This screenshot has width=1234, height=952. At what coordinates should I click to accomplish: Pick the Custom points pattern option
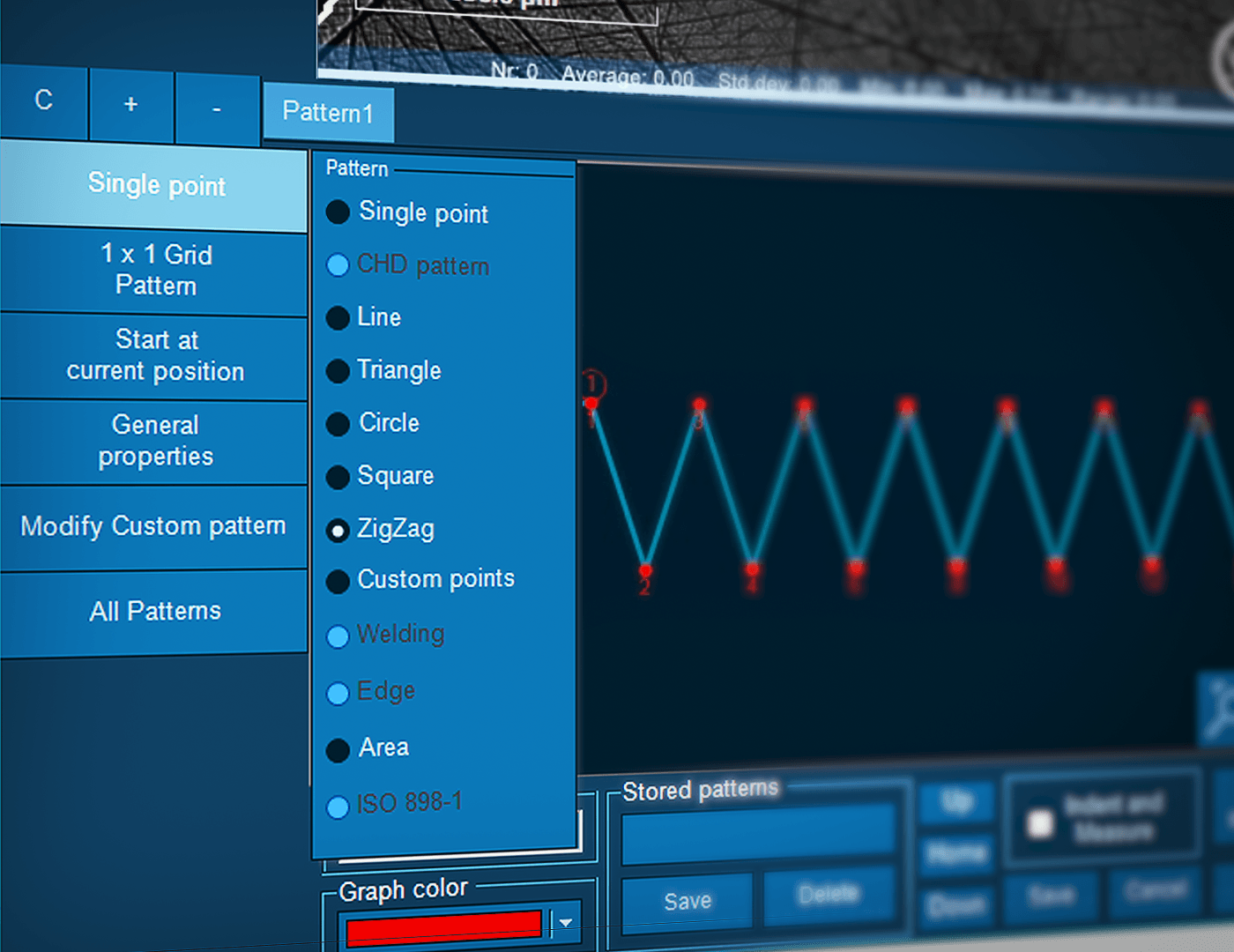point(338,581)
